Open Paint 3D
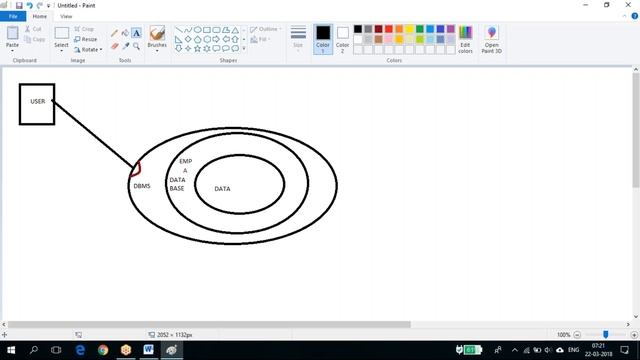Screen dimensions: 640x360 point(491,40)
